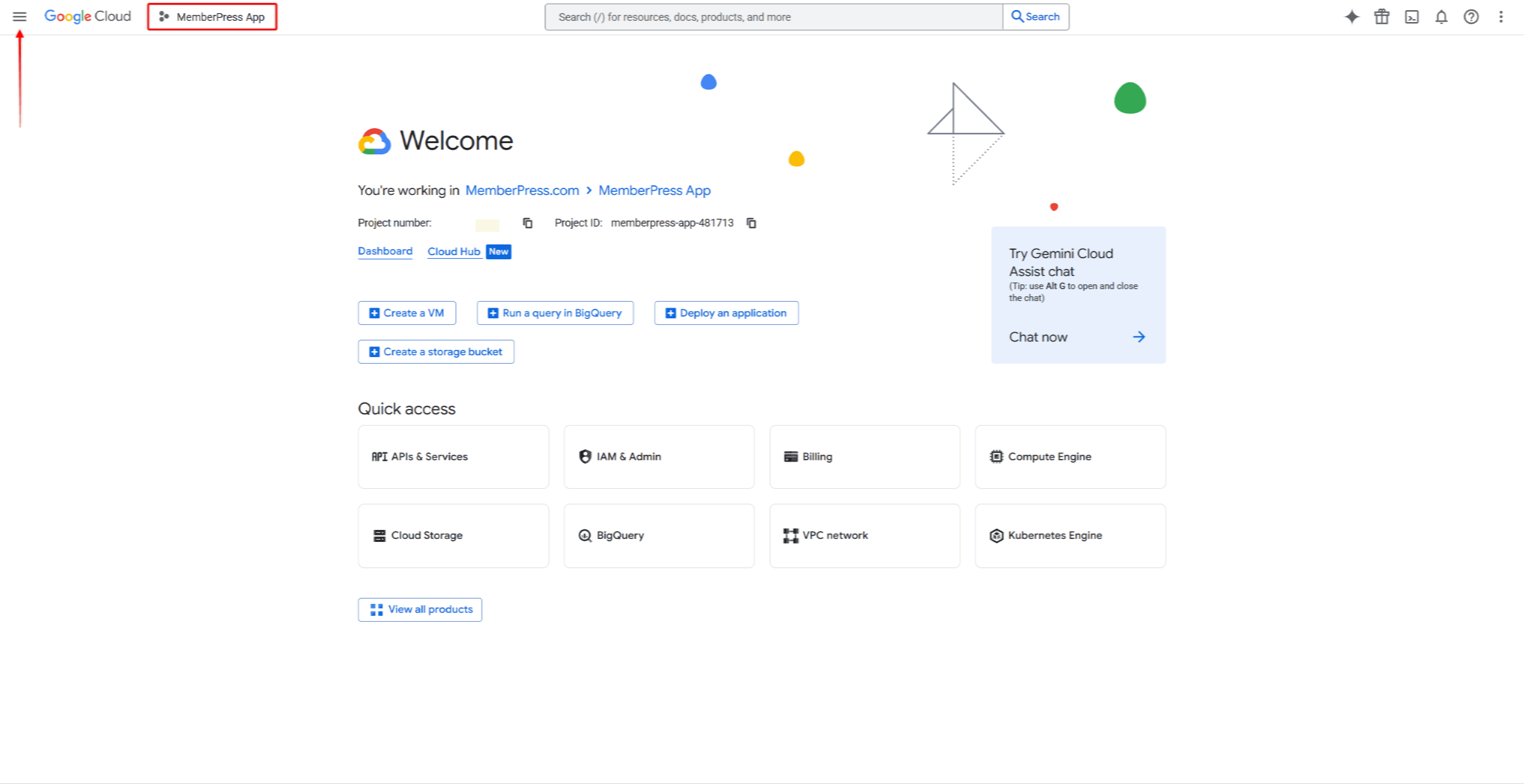Open the help question mark icon

[1471, 17]
